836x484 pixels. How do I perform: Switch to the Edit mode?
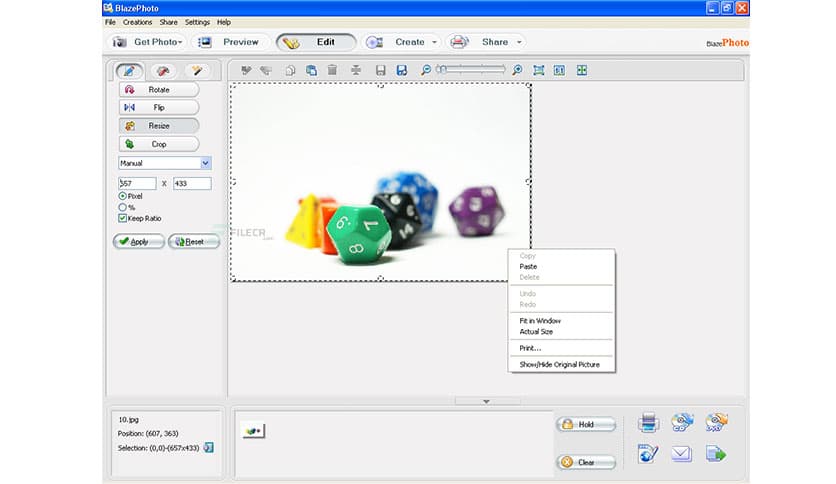pos(316,42)
